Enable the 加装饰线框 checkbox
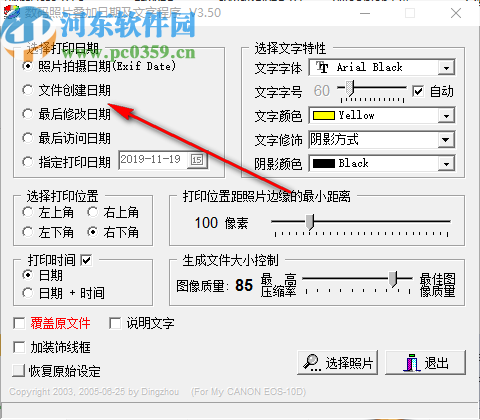 pos(19,347)
